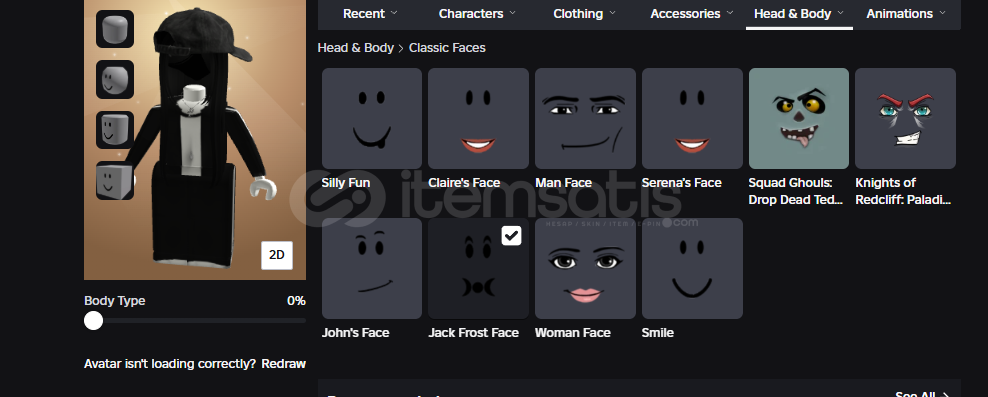
Task: Click the Classic Faces breadcrumb
Action: [447, 48]
